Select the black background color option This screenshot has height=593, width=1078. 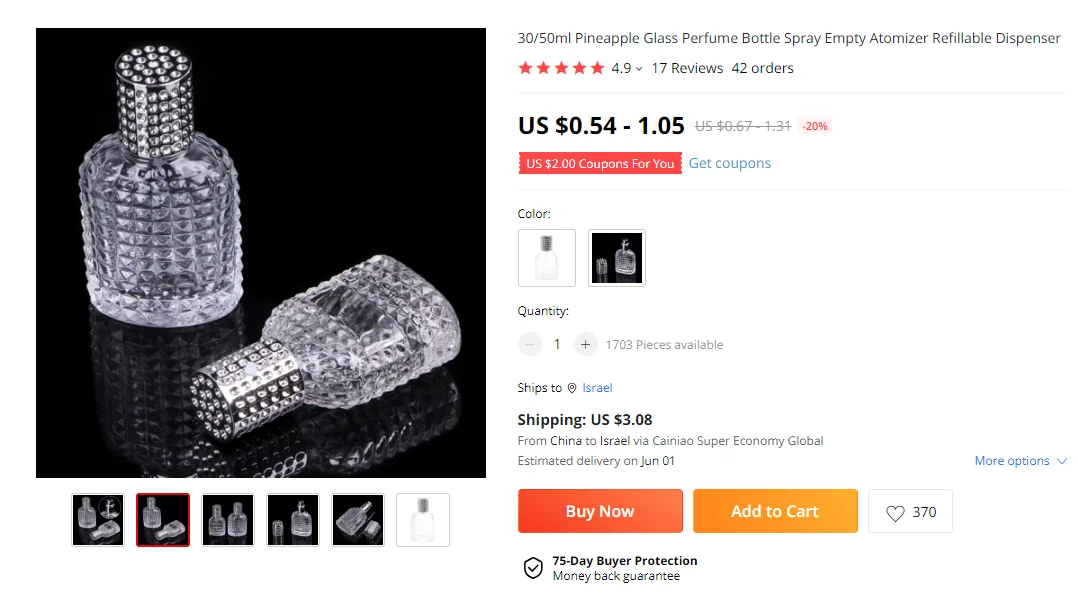[x=616, y=258]
